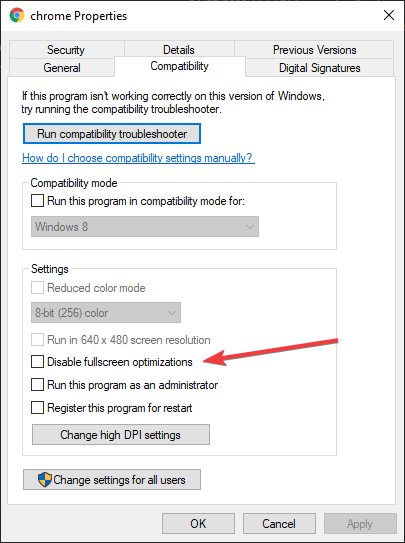Open the Details tab
405x543 pixels.
[179, 50]
